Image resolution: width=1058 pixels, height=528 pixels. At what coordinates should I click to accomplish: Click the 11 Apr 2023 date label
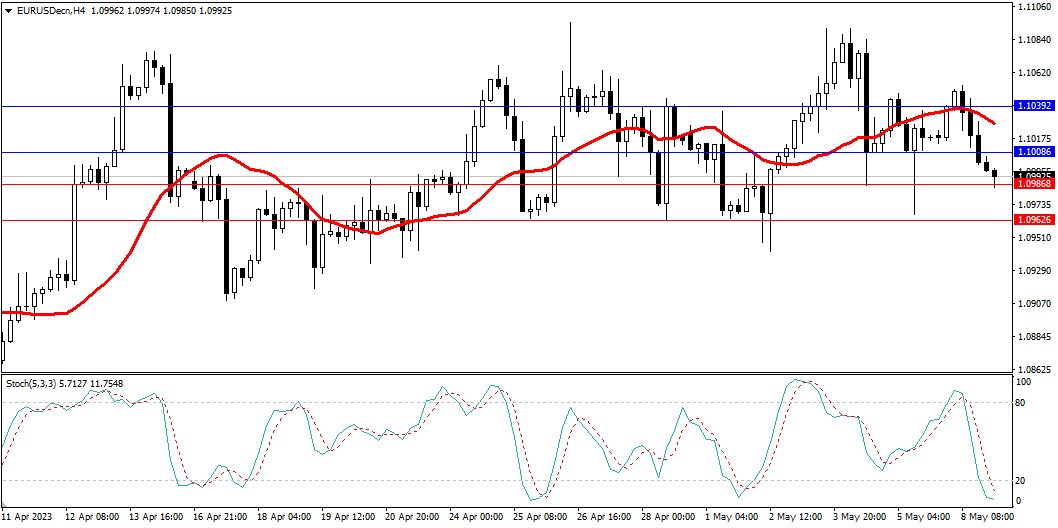pos(26,517)
